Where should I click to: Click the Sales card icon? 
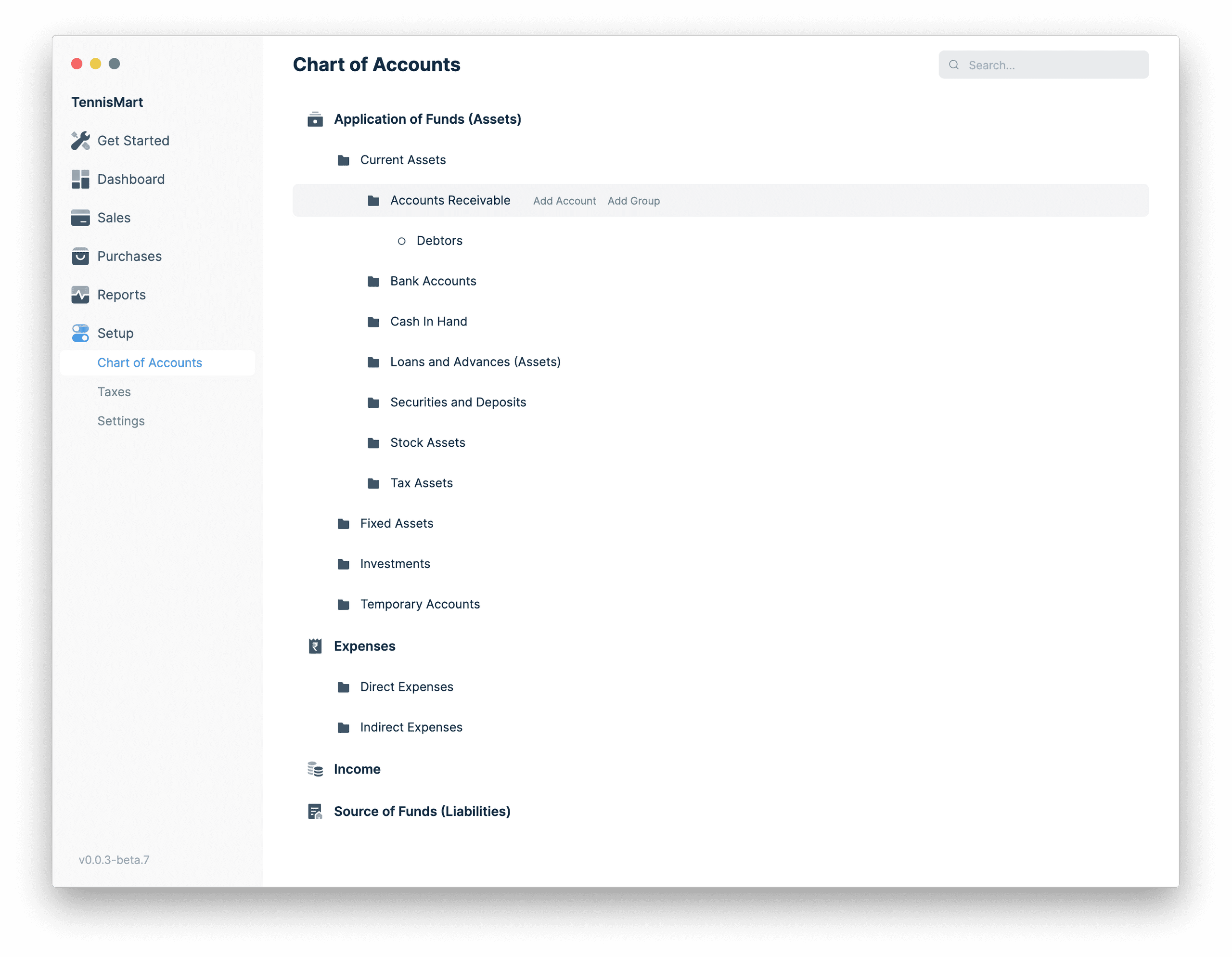point(80,218)
